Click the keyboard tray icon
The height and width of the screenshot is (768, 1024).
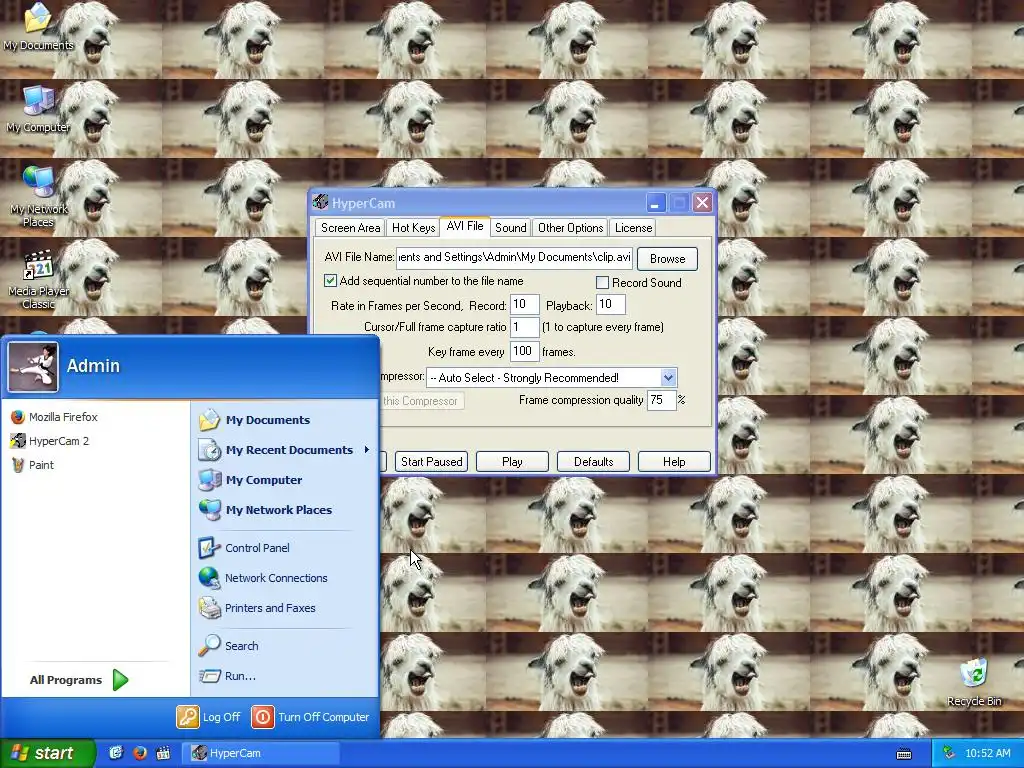904,754
